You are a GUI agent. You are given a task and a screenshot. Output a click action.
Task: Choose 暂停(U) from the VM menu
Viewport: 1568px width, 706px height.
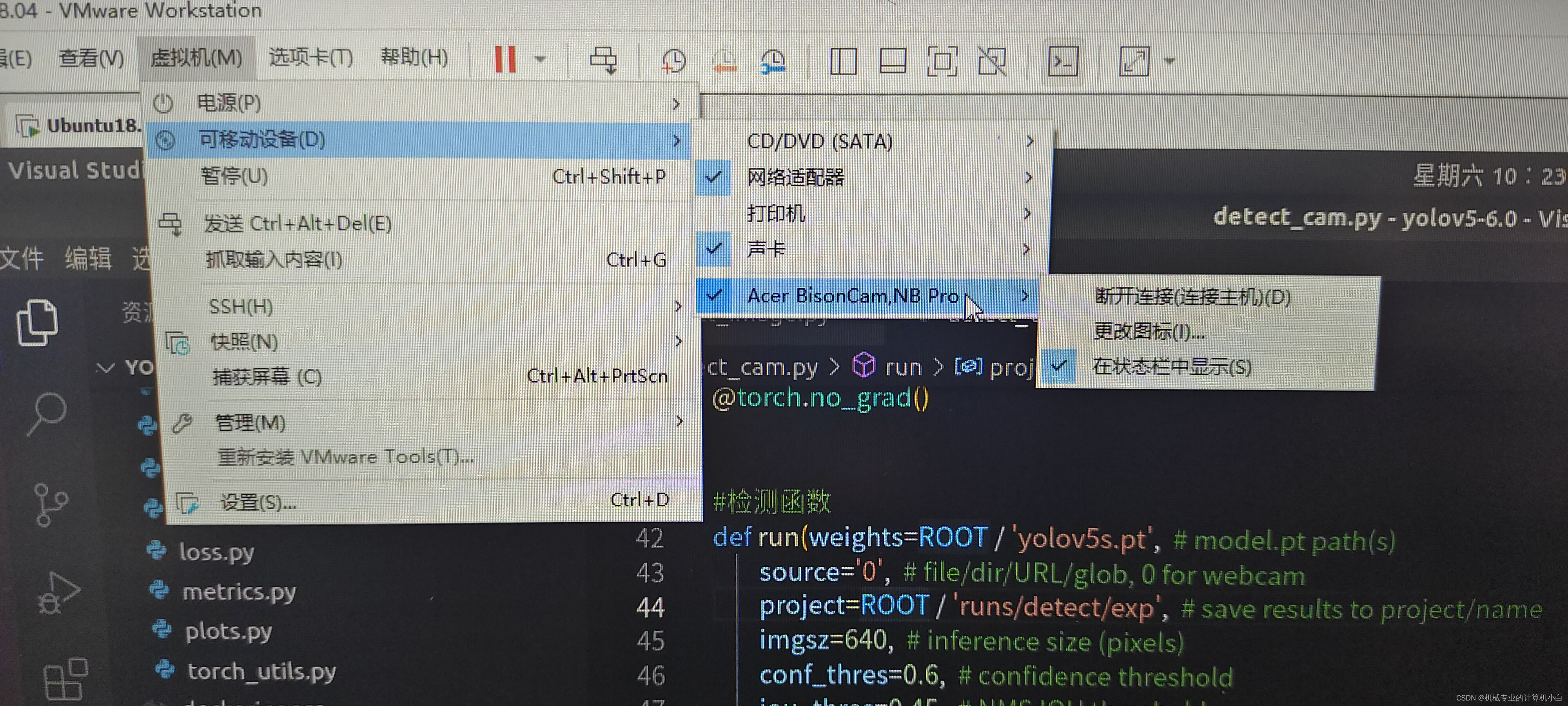[420, 176]
